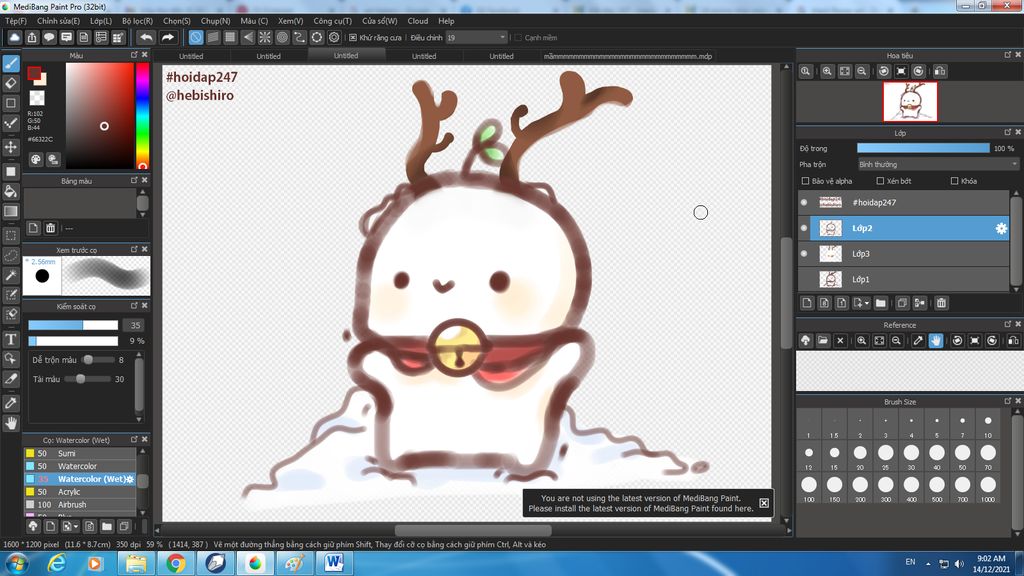
Task: Select the Eraser tool
Action: pos(11,83)
